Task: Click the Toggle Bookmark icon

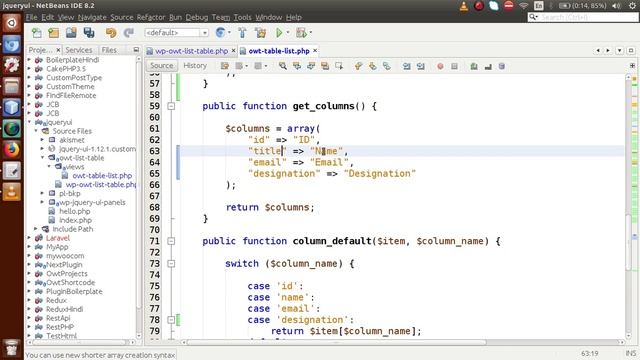Action: pyautogui.click(x=386, y=66)
